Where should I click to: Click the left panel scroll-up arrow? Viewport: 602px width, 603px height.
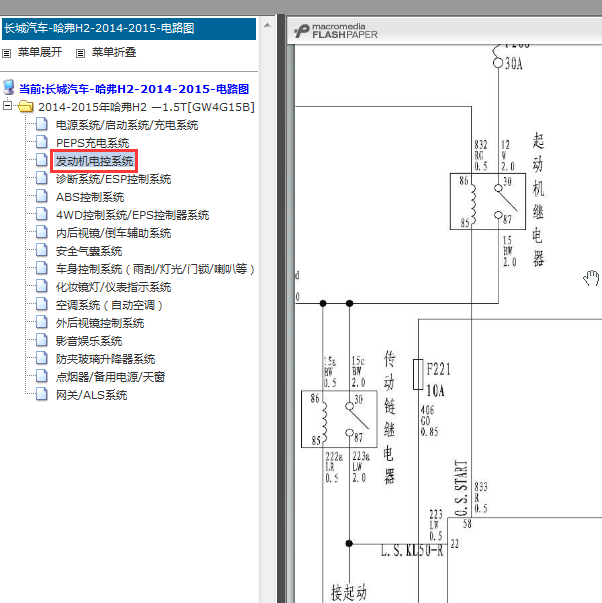[x=267, y=25]
